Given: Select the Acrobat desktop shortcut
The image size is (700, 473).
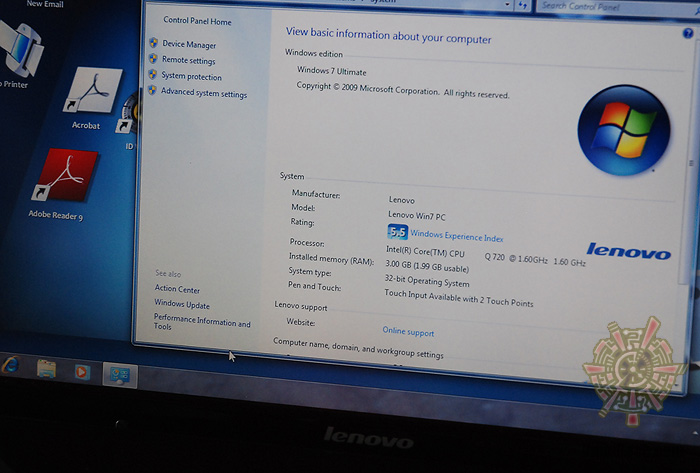Looking at the screenshot, I should (92, 98).
